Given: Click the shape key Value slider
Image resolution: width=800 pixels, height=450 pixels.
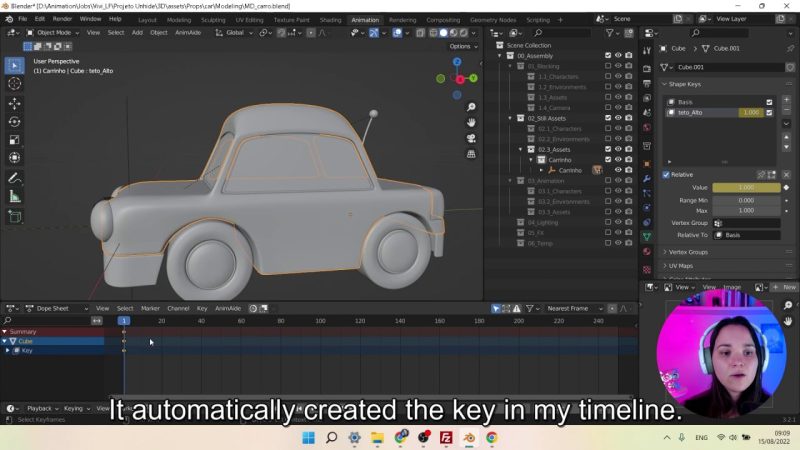Looking at the screenshot, I should 746,187.
